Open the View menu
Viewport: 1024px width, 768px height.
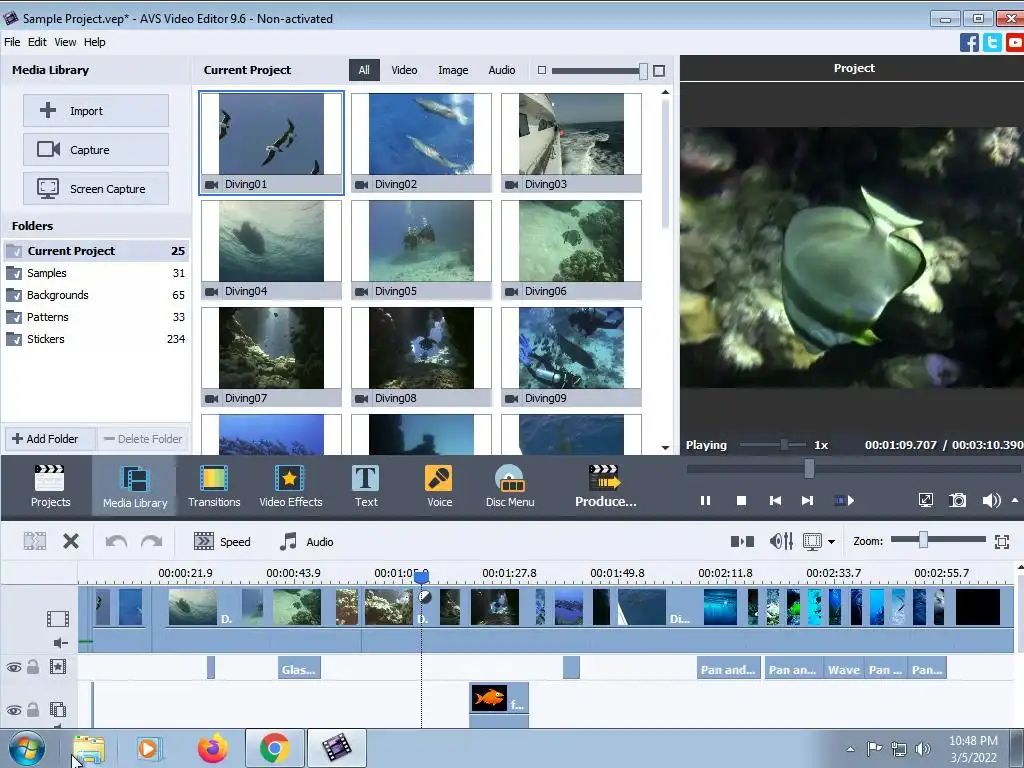coord(65,42)
